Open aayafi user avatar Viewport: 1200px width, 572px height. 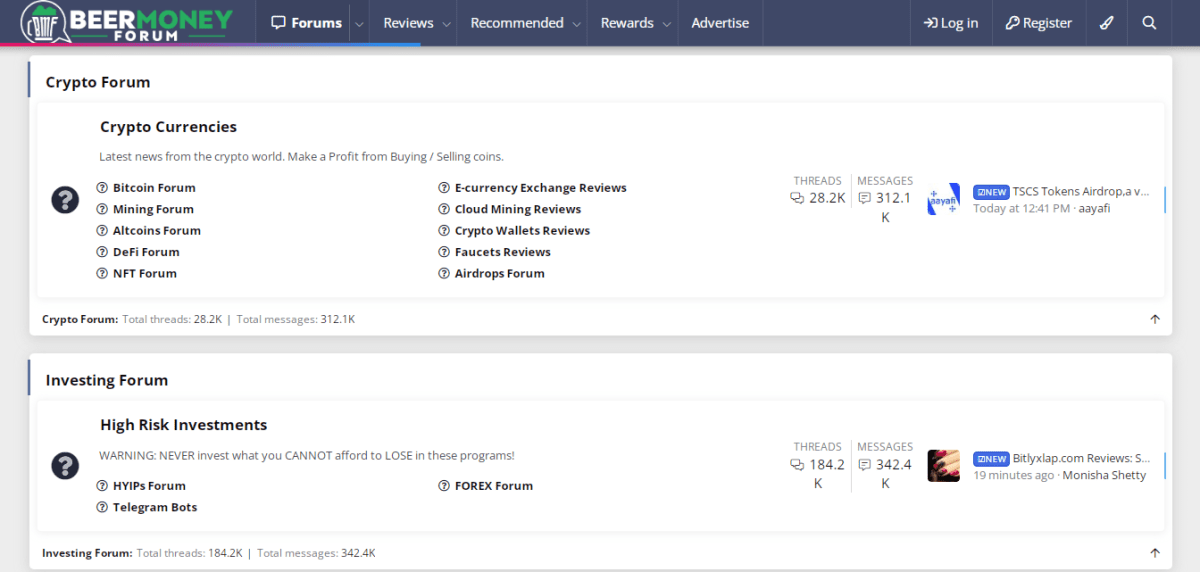click(943, 199)
